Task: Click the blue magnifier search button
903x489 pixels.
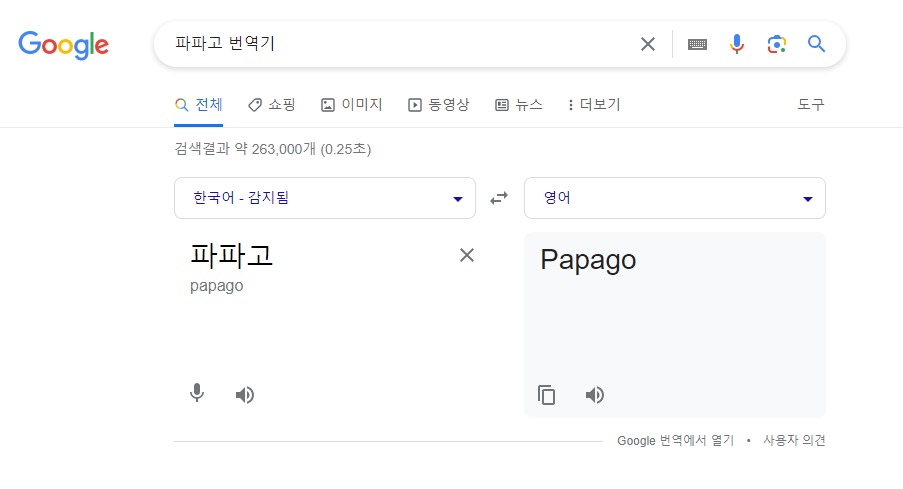Action: coord(816,44)
